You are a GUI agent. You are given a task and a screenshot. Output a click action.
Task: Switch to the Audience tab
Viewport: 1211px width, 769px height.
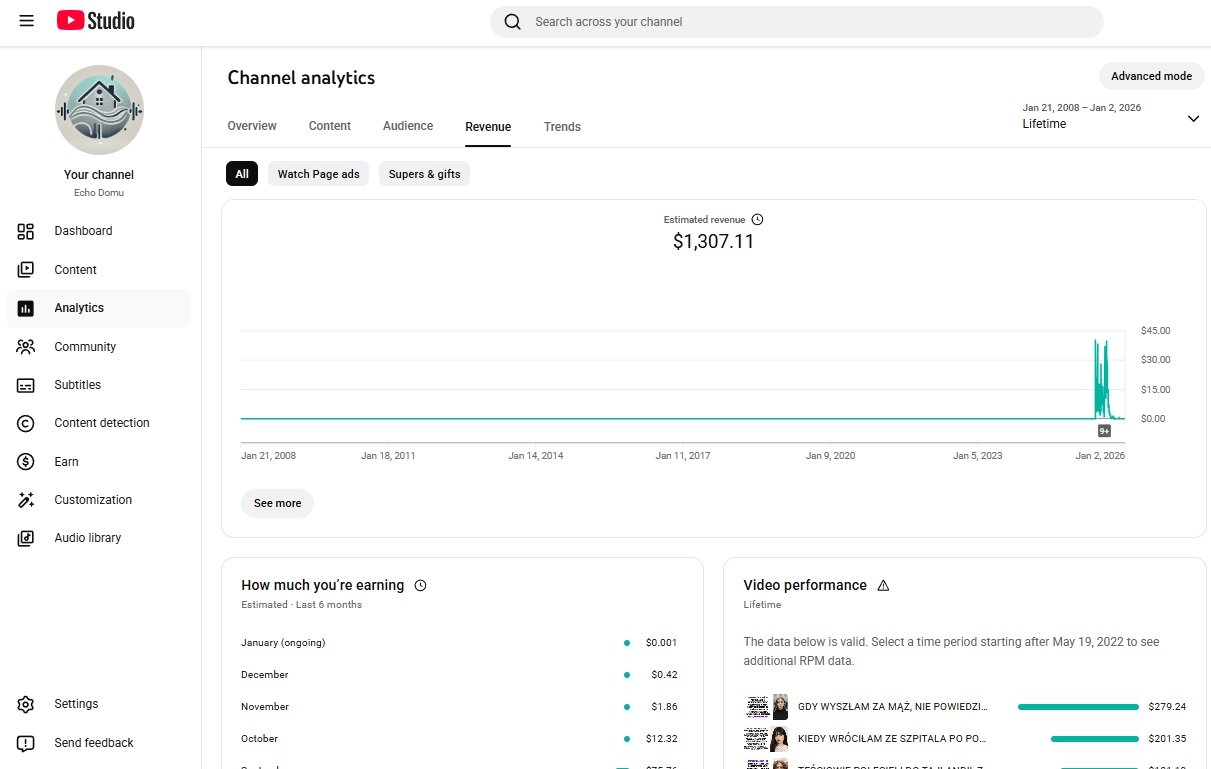[408, 126]
